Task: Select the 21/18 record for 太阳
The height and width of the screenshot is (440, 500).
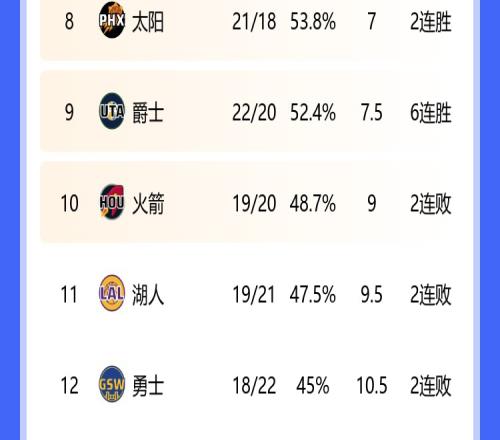Action: coord(254,22)
